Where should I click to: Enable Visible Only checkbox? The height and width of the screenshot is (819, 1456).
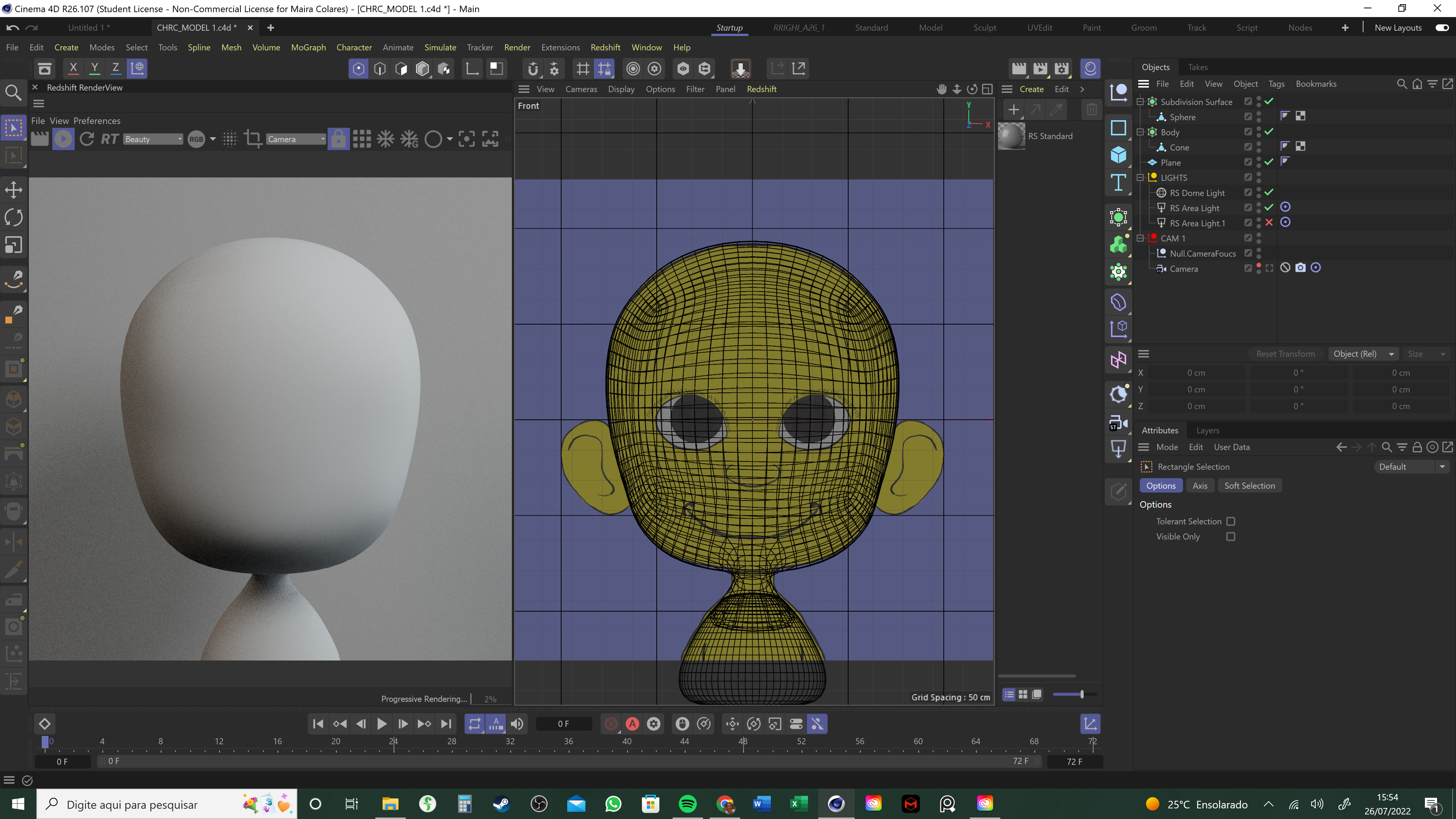tap(1230, 537)
